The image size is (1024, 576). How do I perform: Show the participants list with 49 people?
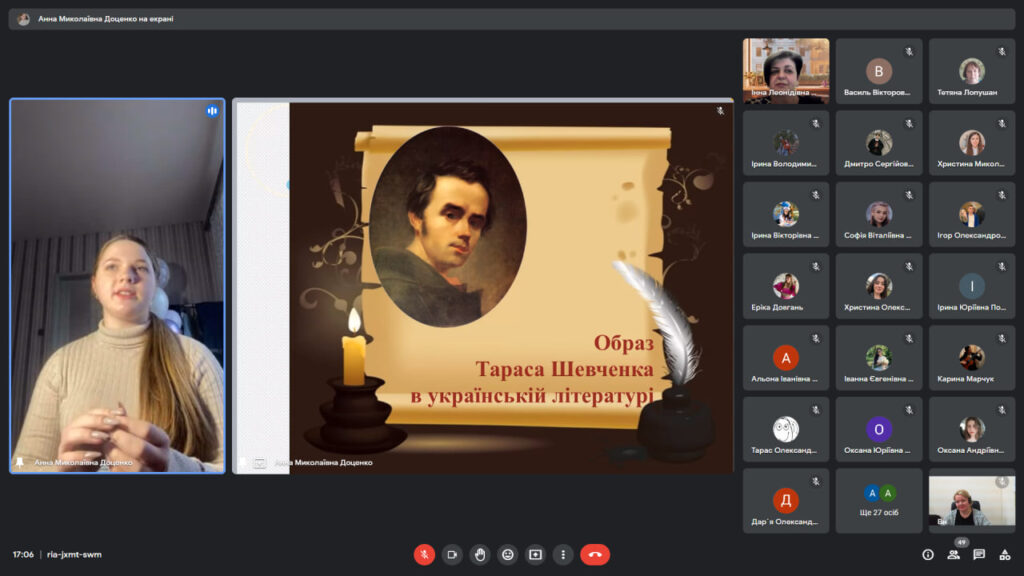click(x=954, y=555)
